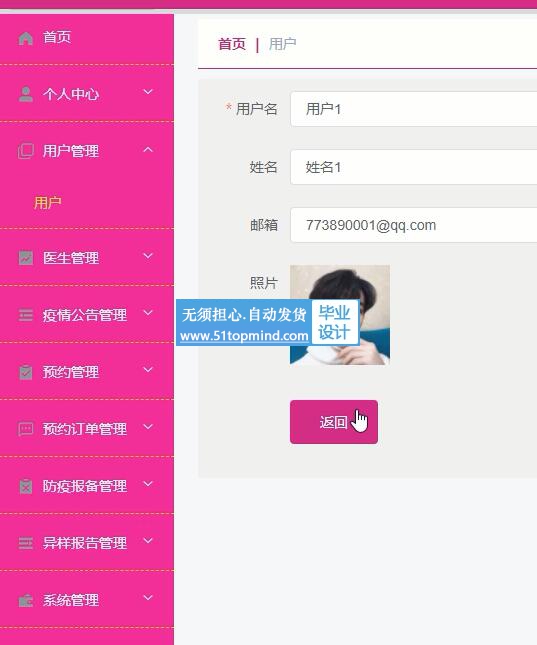Click the lines icon beside 异样报告管理
The width and height of the screenshot is (537, 645).
pyautogui.click(x=26, y=543)
